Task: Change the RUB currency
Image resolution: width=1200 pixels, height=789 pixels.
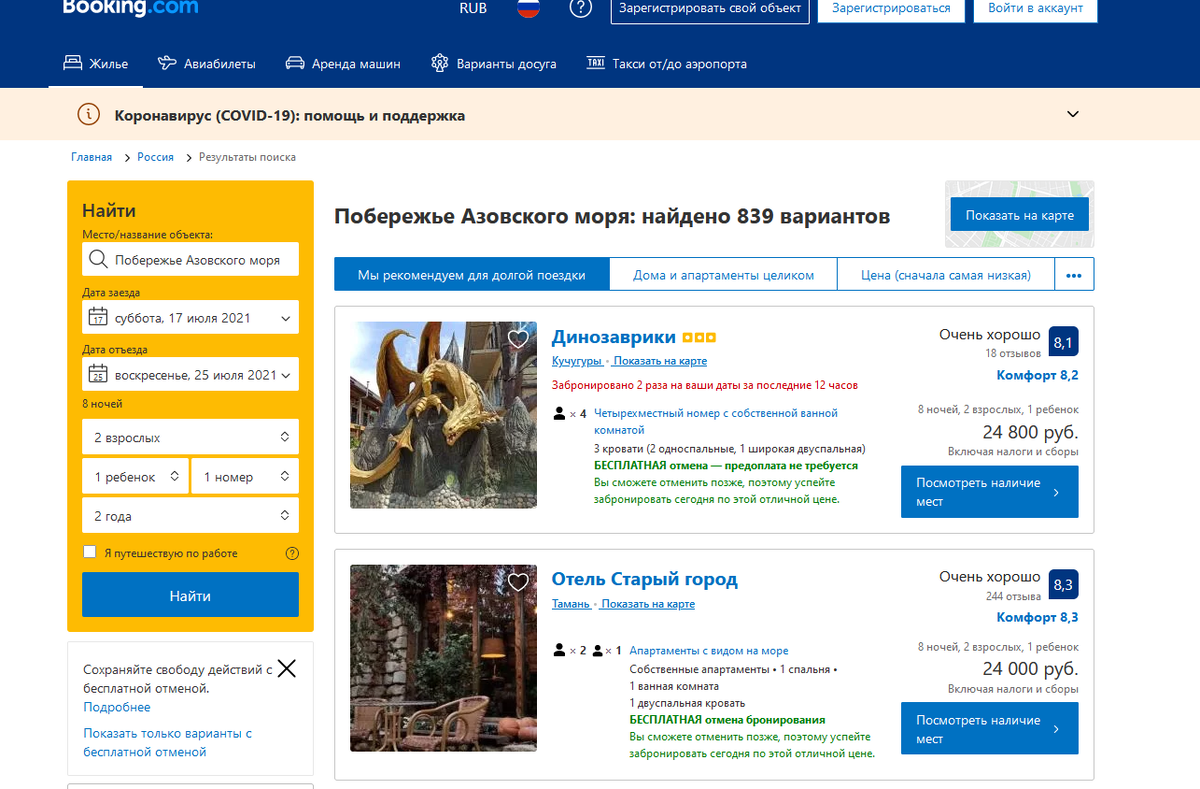Action: pos(473,8)
